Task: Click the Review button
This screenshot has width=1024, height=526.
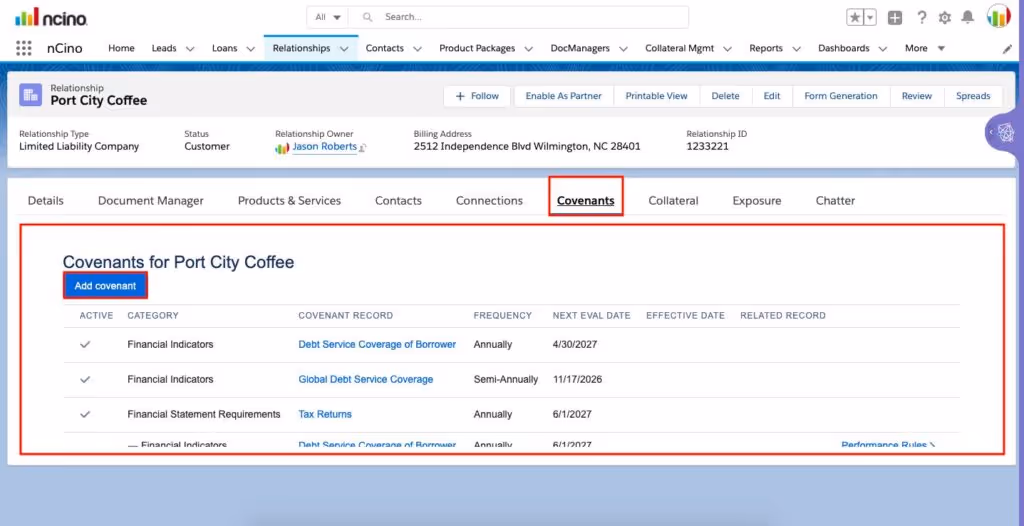Action: pos(917,96)
